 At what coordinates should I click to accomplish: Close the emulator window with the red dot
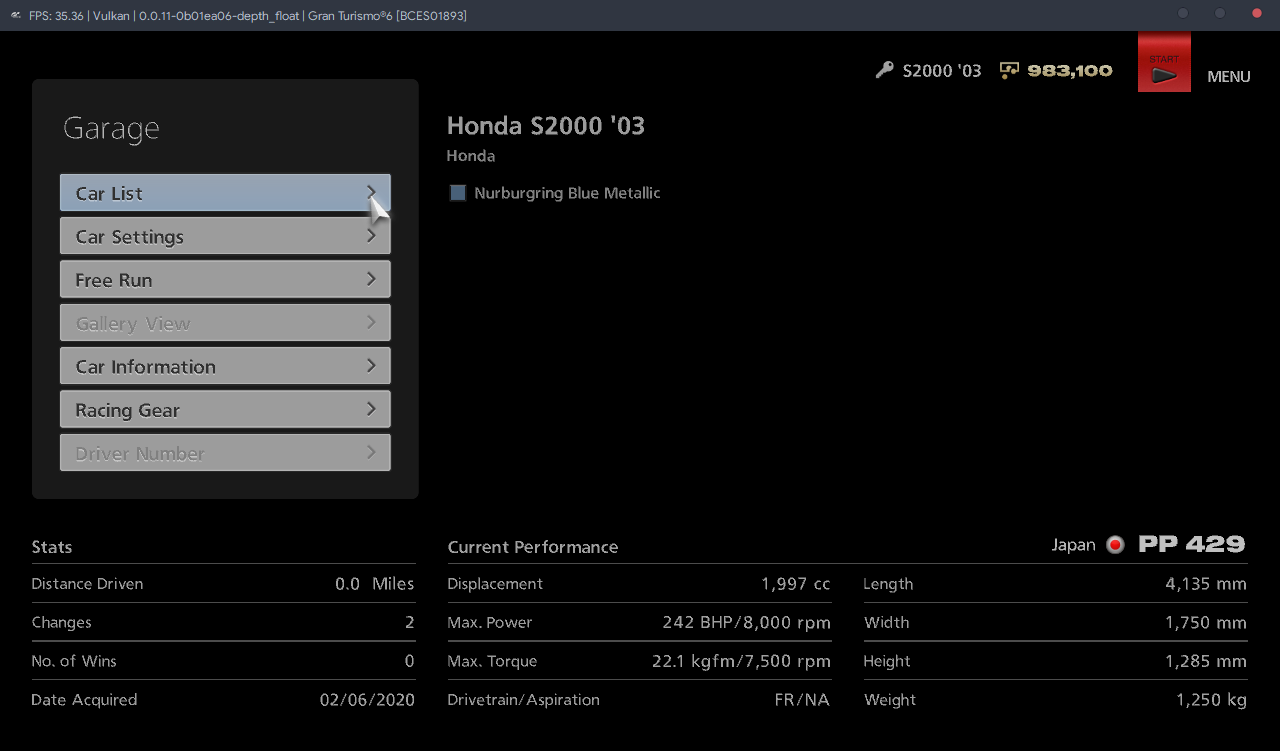pyautogui.click(x=1257, y=14)
